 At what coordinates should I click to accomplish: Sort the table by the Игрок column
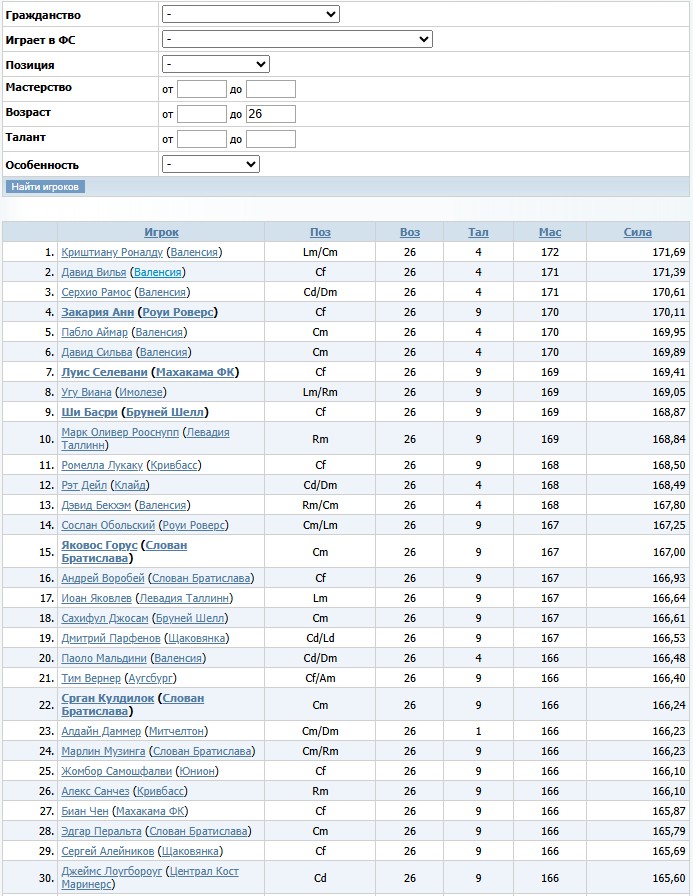161,232
